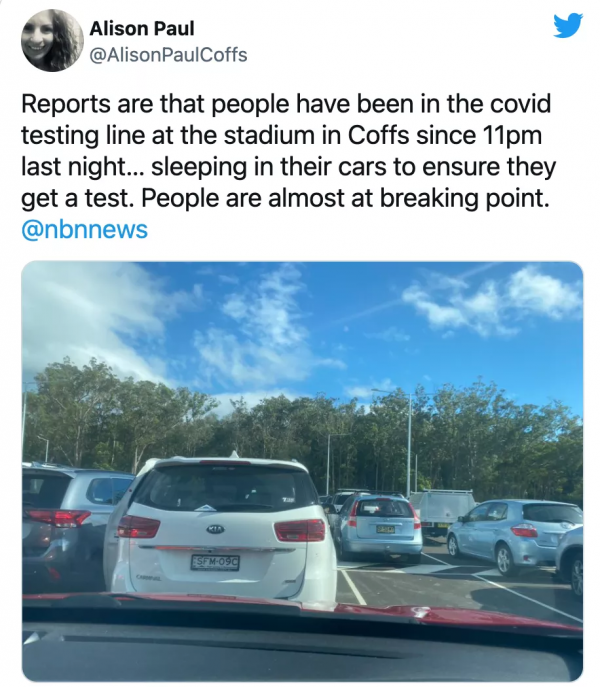Viewport: 600px width, 687px height.
Task: Click the blue hatchback on the right
Action: [514, 536]
